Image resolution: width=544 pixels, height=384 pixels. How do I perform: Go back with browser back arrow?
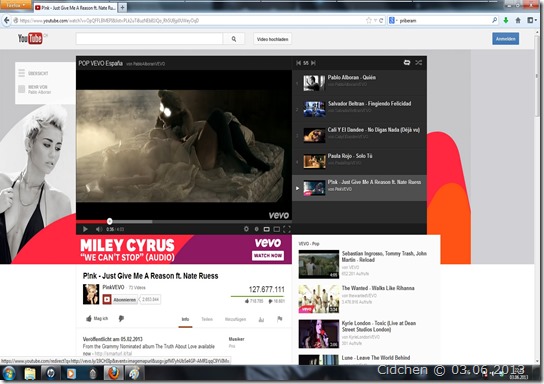pos(6,20)
